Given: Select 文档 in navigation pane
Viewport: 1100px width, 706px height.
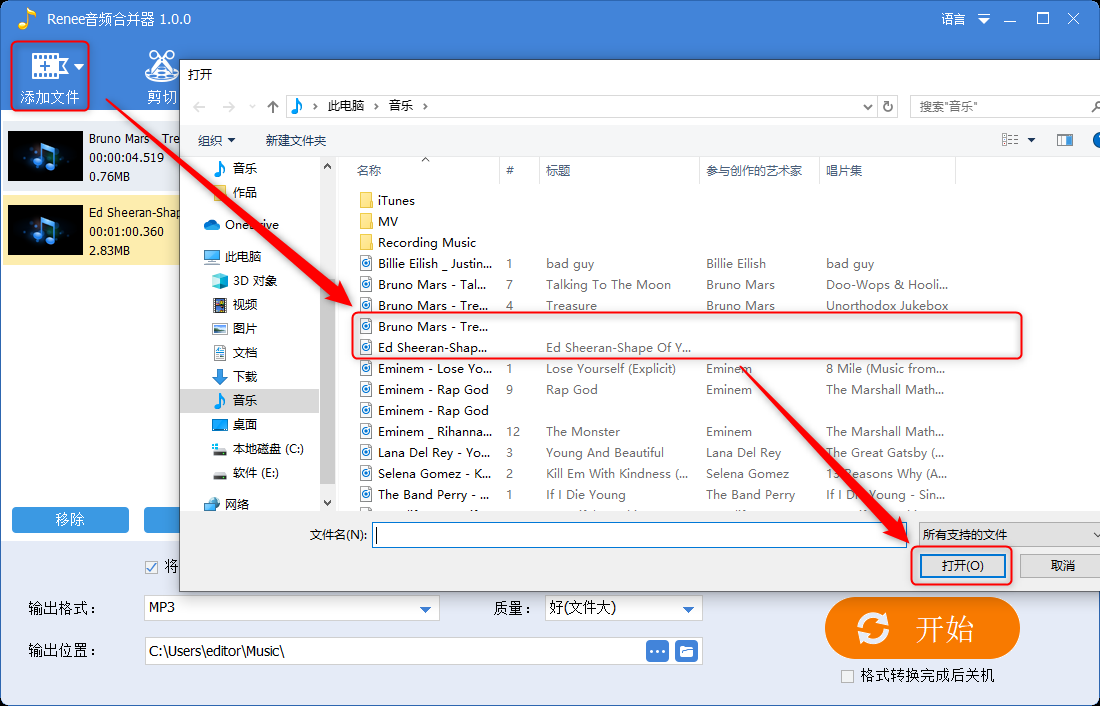Looking at the screenshot, I should click(x=236, y=352).
